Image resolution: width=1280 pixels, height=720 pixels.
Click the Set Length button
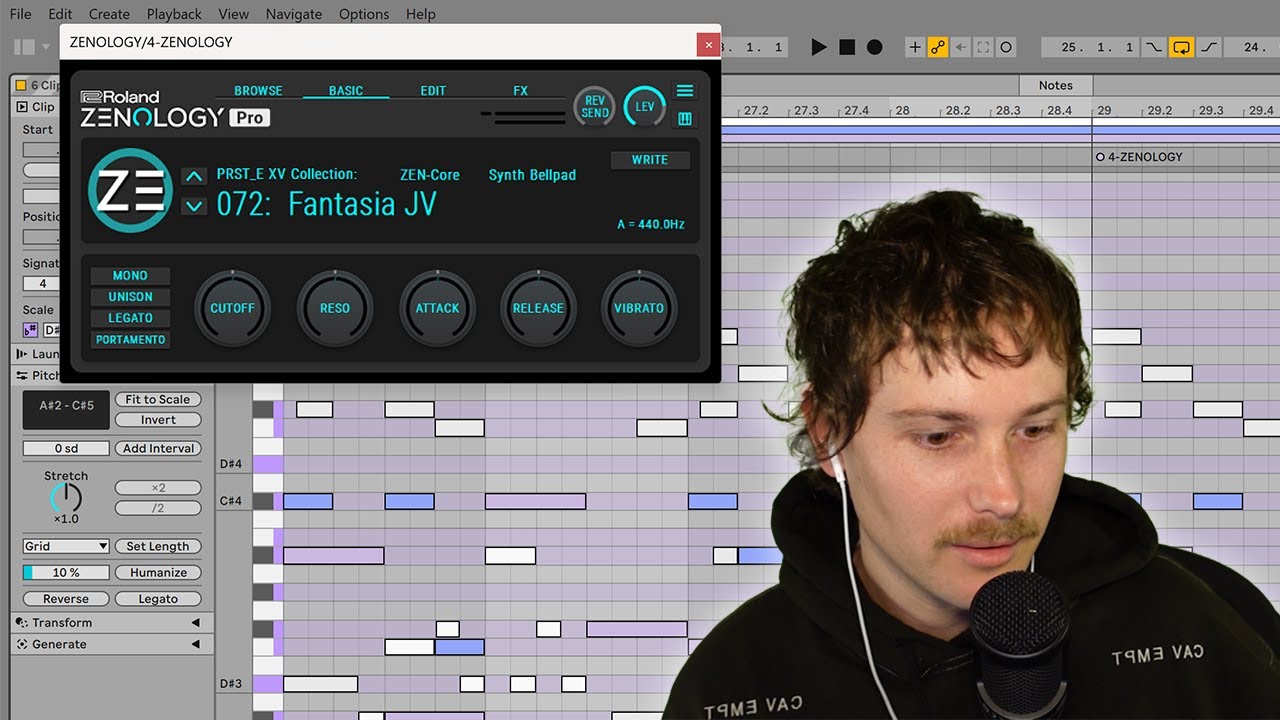(158, 547)
